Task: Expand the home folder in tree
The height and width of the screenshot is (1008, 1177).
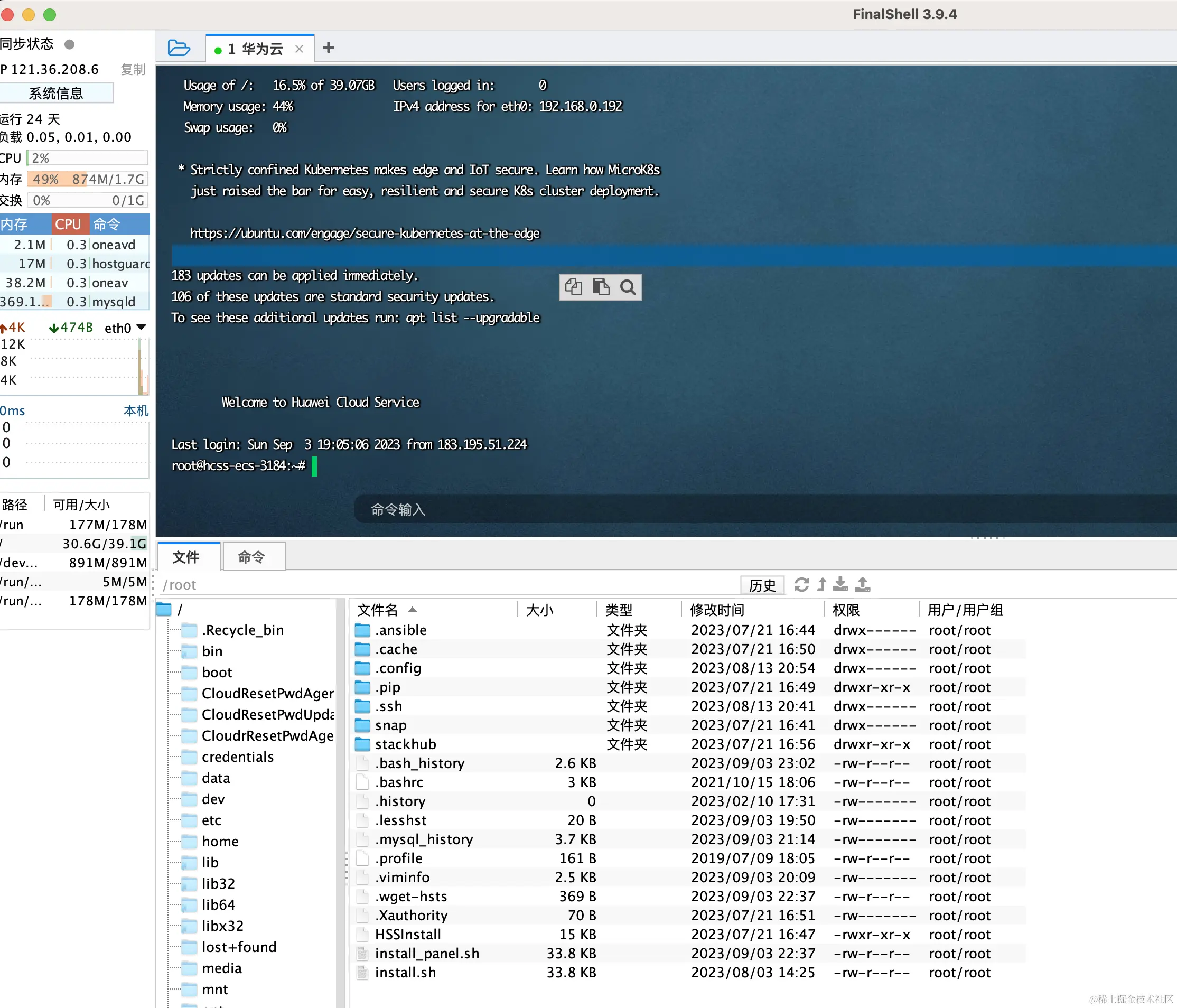Action: [x=220, y=841]
